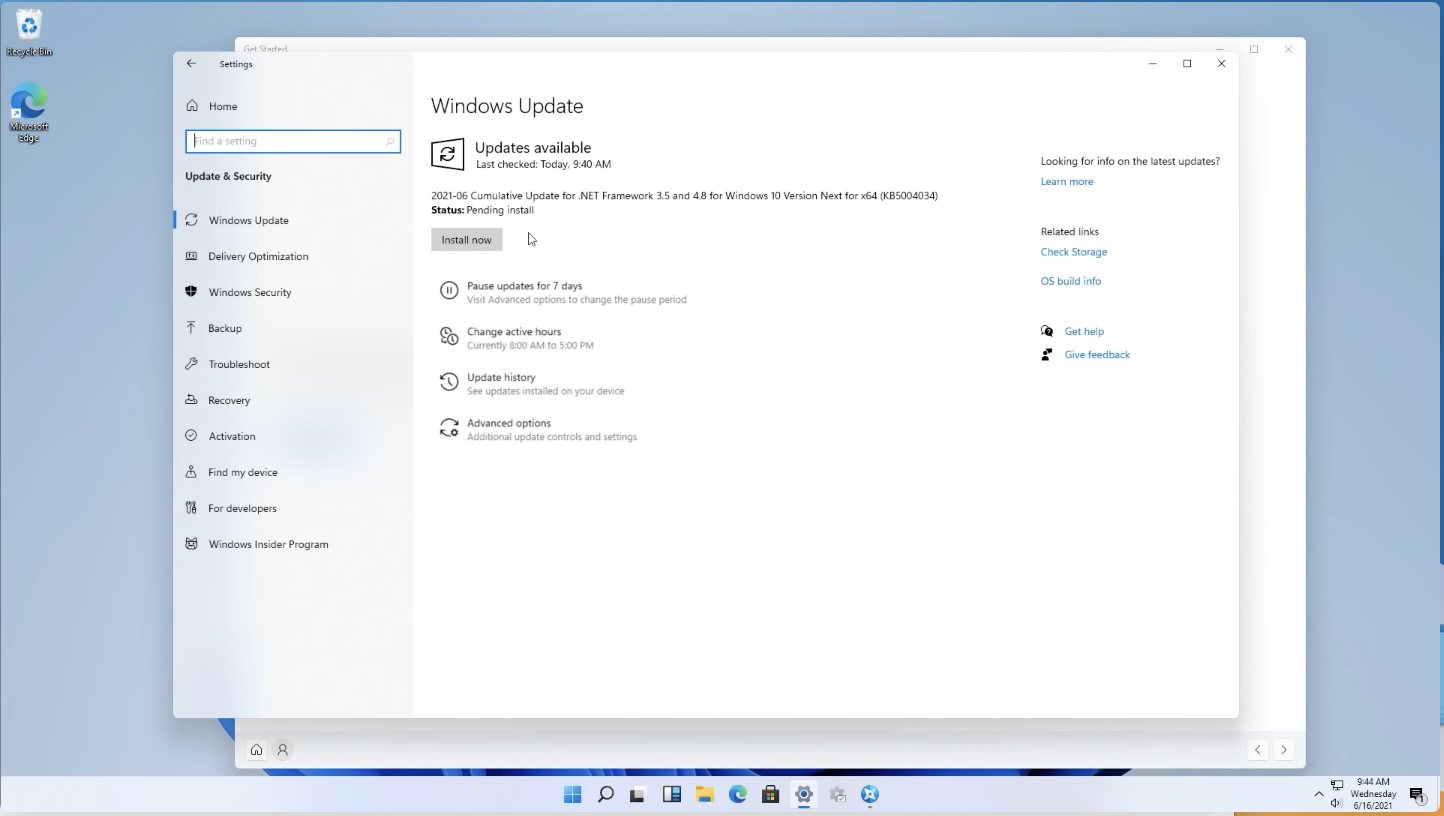This screenshot has width=1444, height=816.
Task: Click the Check Storage link
Action: coord(1074,252)
